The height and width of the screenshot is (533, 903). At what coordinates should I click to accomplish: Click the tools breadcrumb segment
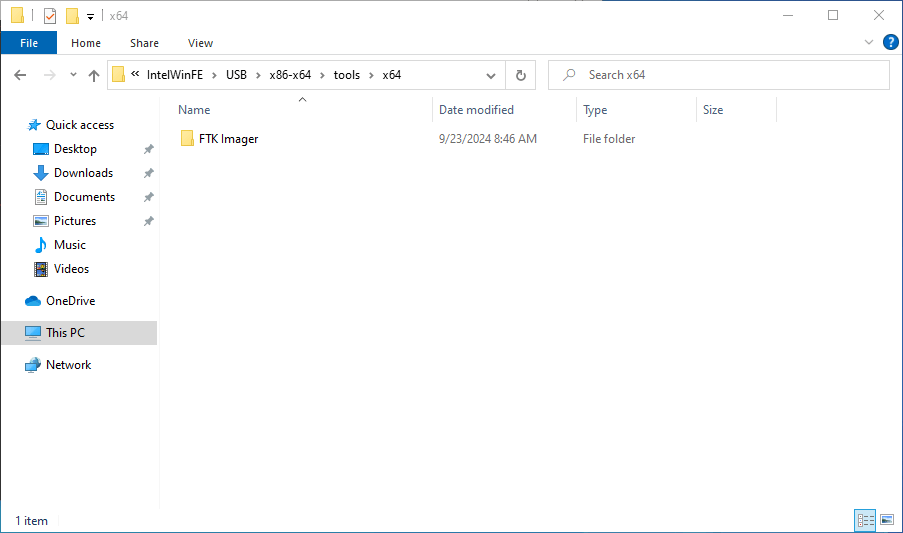click(347, 75)
